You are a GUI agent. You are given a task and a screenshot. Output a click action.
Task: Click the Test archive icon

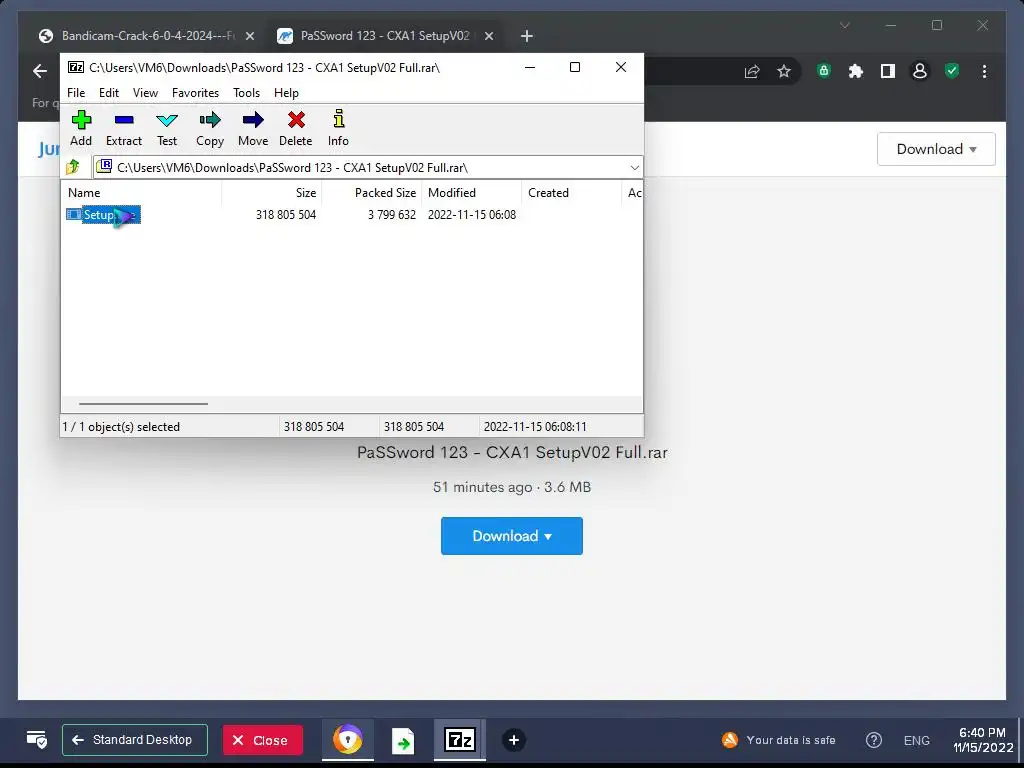tap(167, 129)
